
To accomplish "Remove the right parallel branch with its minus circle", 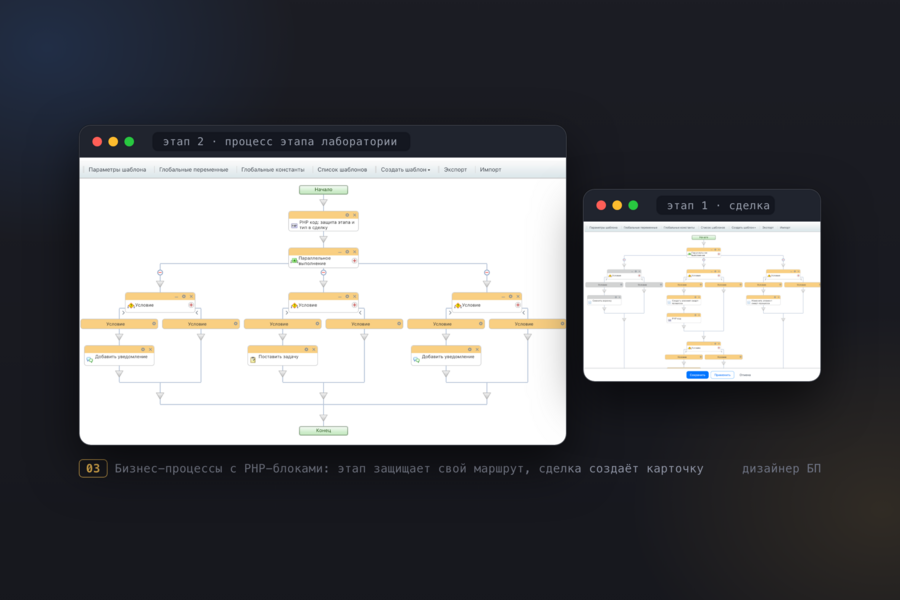I will pyautogui.click(x=487, y=273).
